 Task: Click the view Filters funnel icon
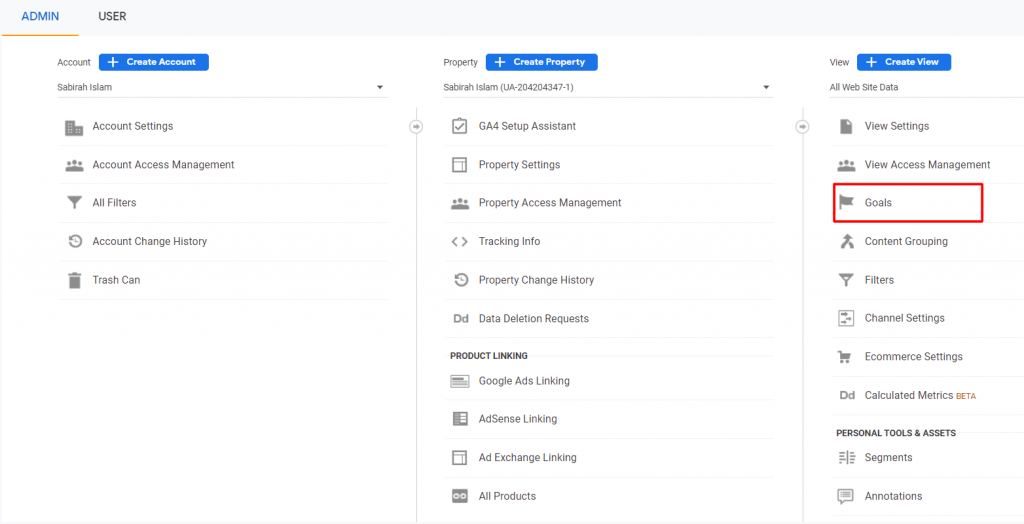pos(846,280)
